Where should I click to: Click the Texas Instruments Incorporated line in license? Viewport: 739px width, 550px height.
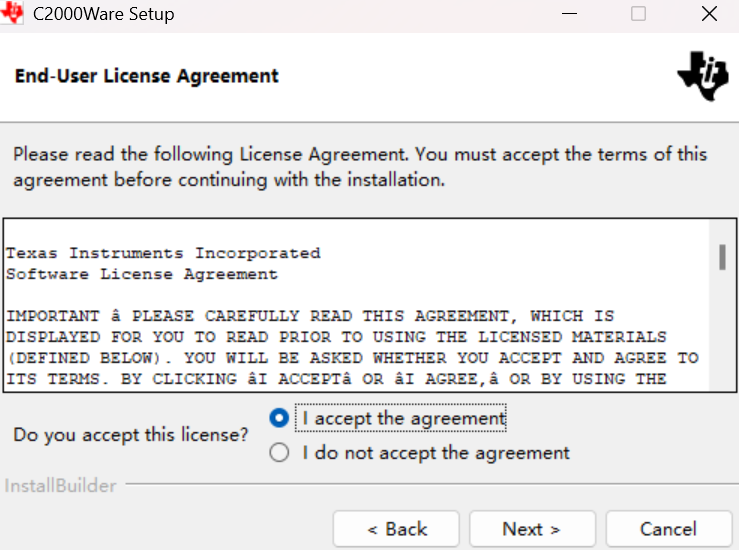163,253
